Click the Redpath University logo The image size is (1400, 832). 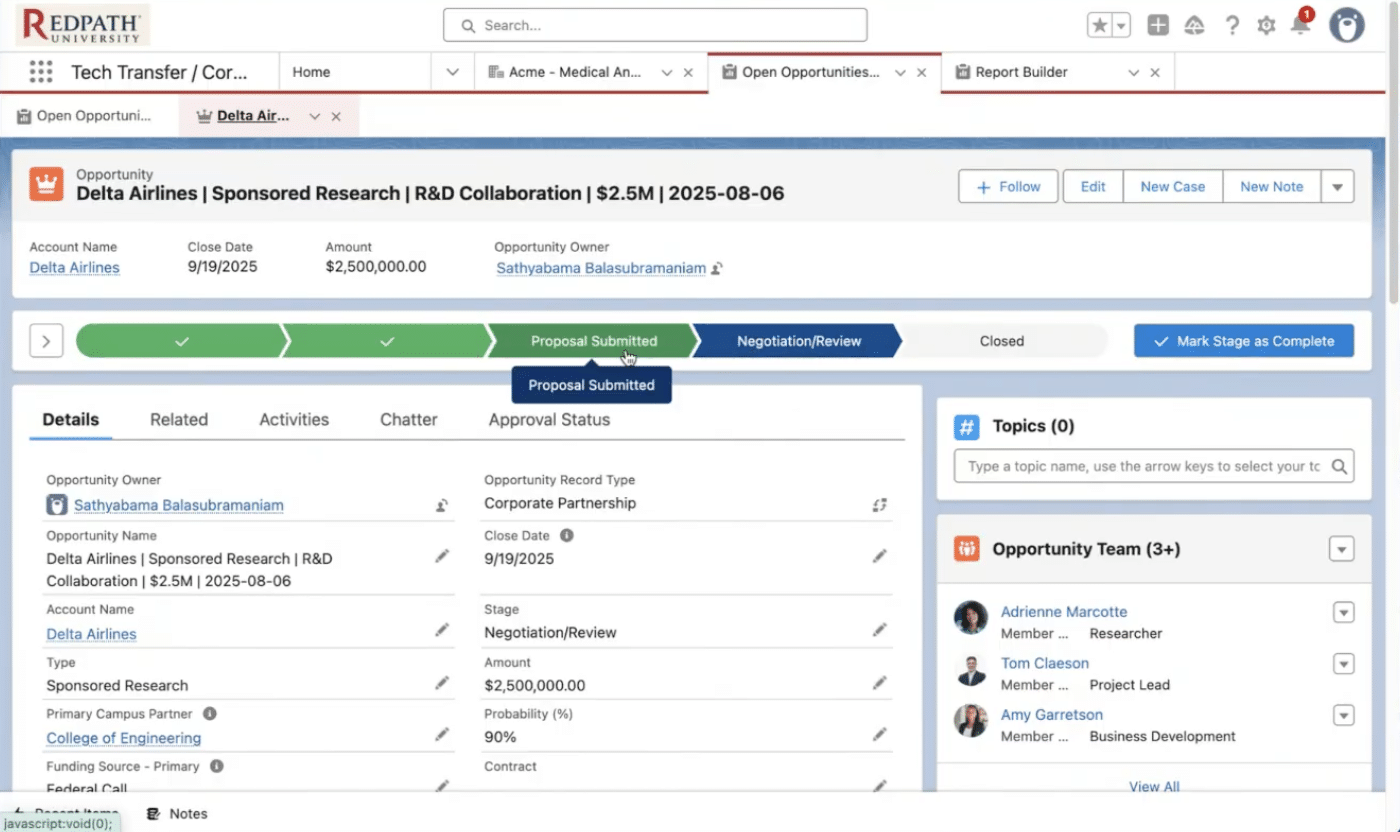pos(83,25)
